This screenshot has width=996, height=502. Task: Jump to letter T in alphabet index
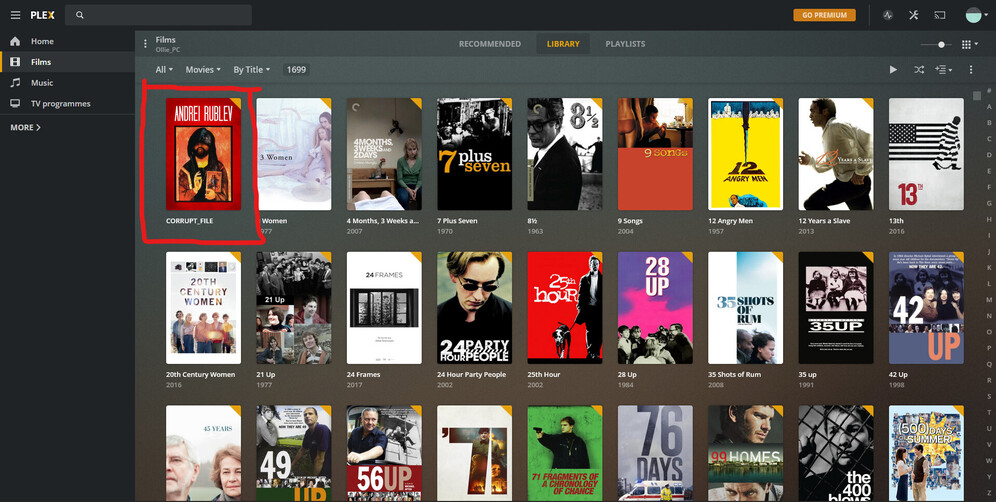click(x=989, y=412)
